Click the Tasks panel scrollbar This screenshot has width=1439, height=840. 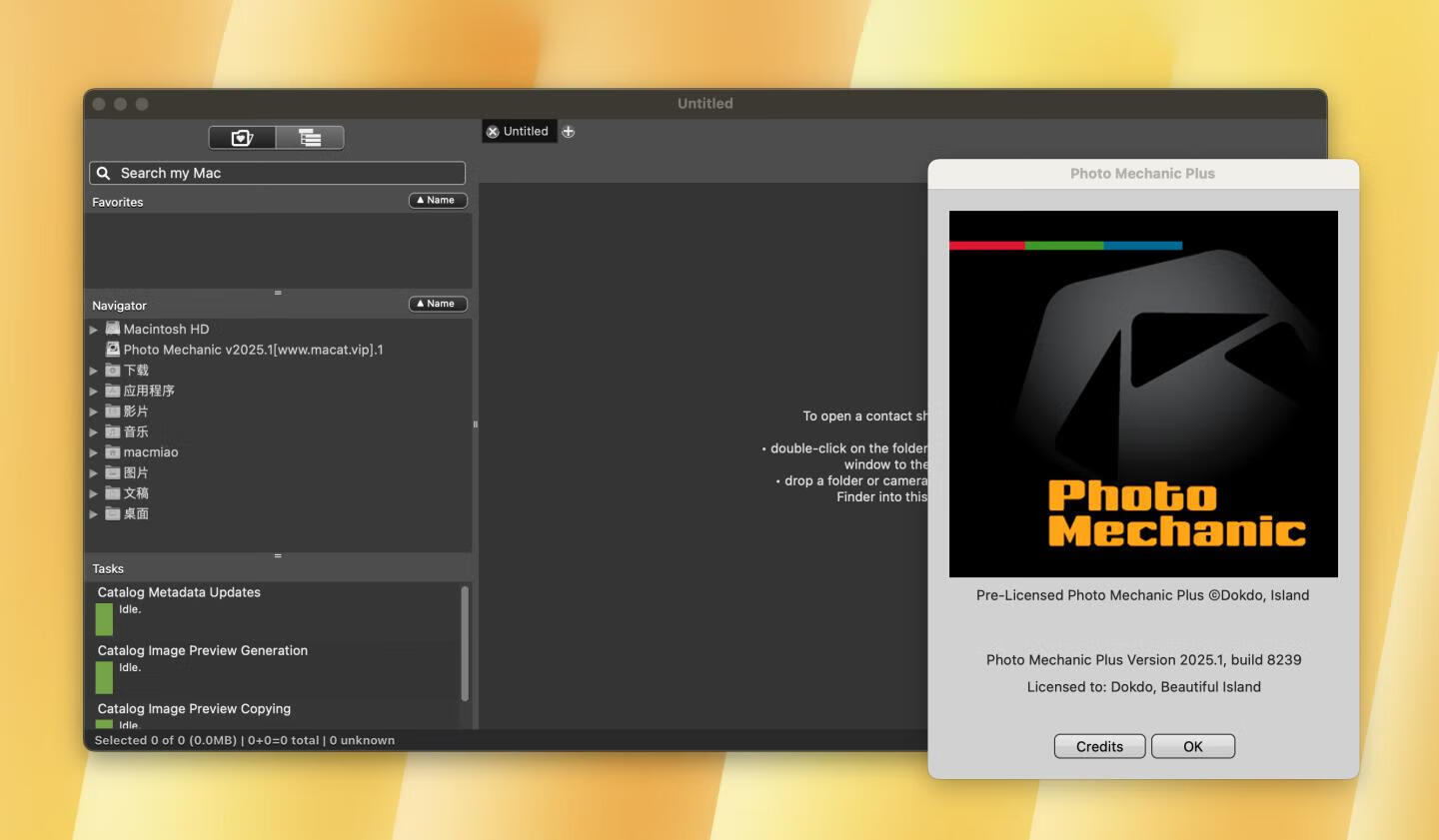point(465,643)
